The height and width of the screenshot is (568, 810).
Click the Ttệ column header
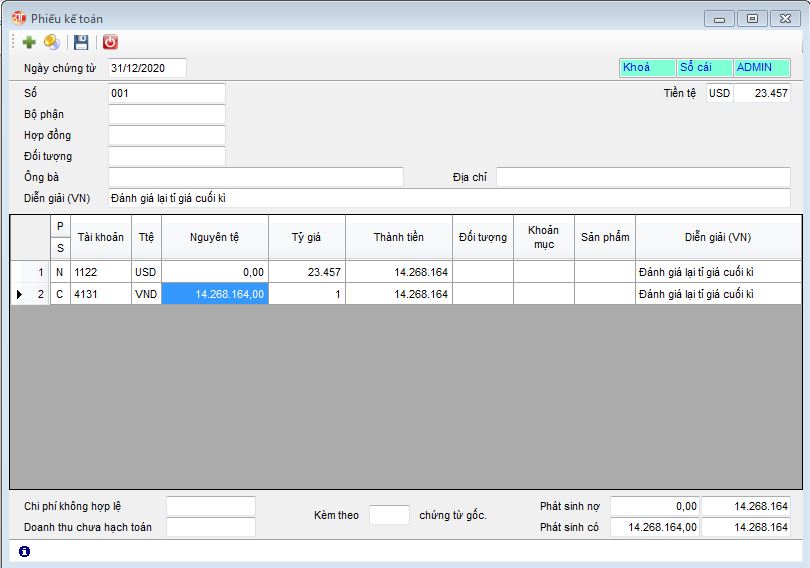click(146, 238)
